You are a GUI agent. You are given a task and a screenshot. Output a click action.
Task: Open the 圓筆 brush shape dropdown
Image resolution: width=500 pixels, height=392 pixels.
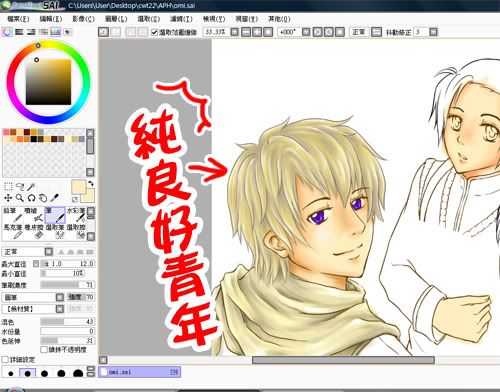(60, 297)
